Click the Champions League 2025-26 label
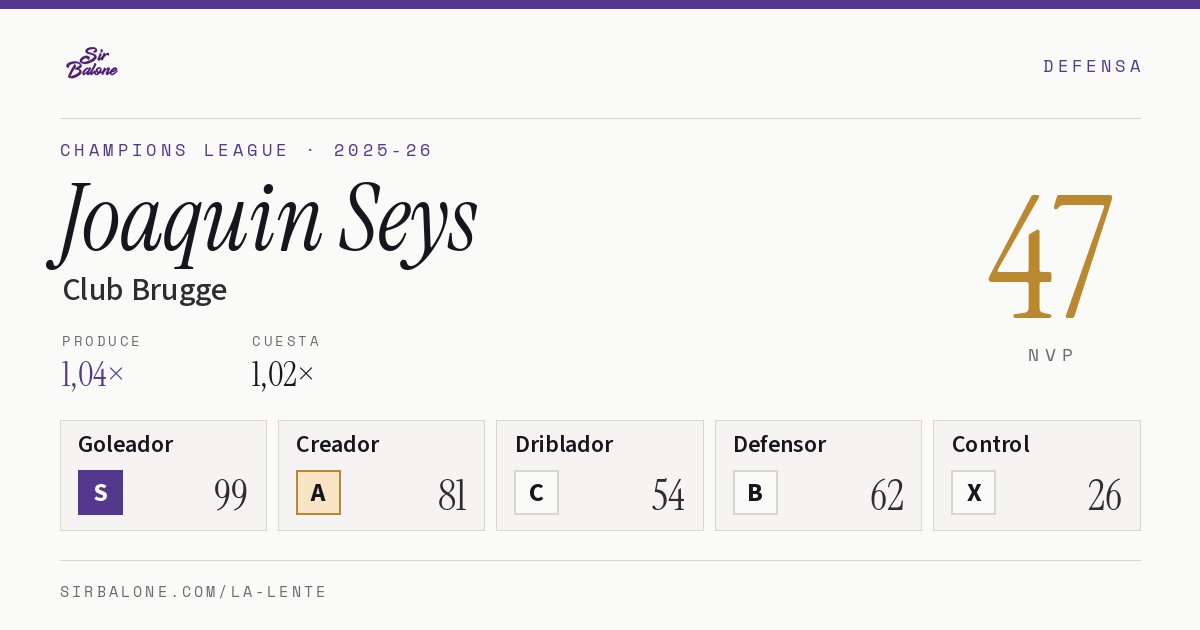The height and width of the screenshot is (630, 1200). (246, 150)
